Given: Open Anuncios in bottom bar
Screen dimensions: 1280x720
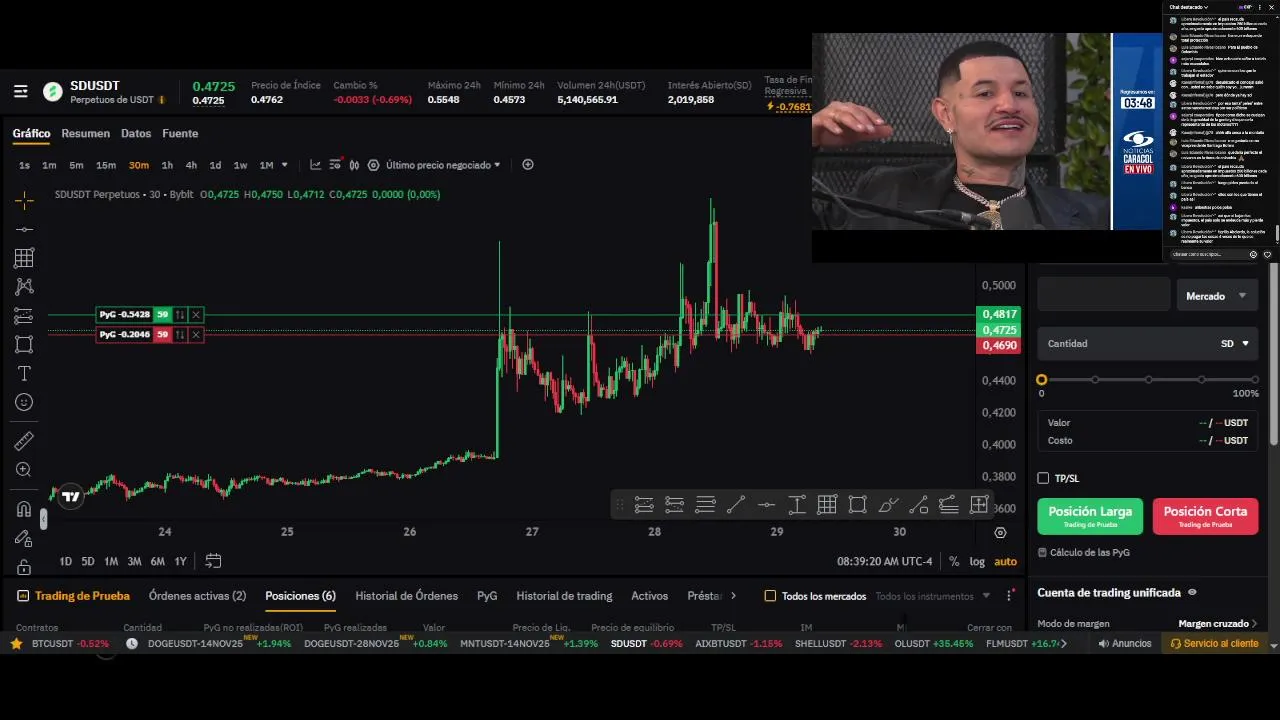Looking at the screenshot, I should (x=1125, y=644).
